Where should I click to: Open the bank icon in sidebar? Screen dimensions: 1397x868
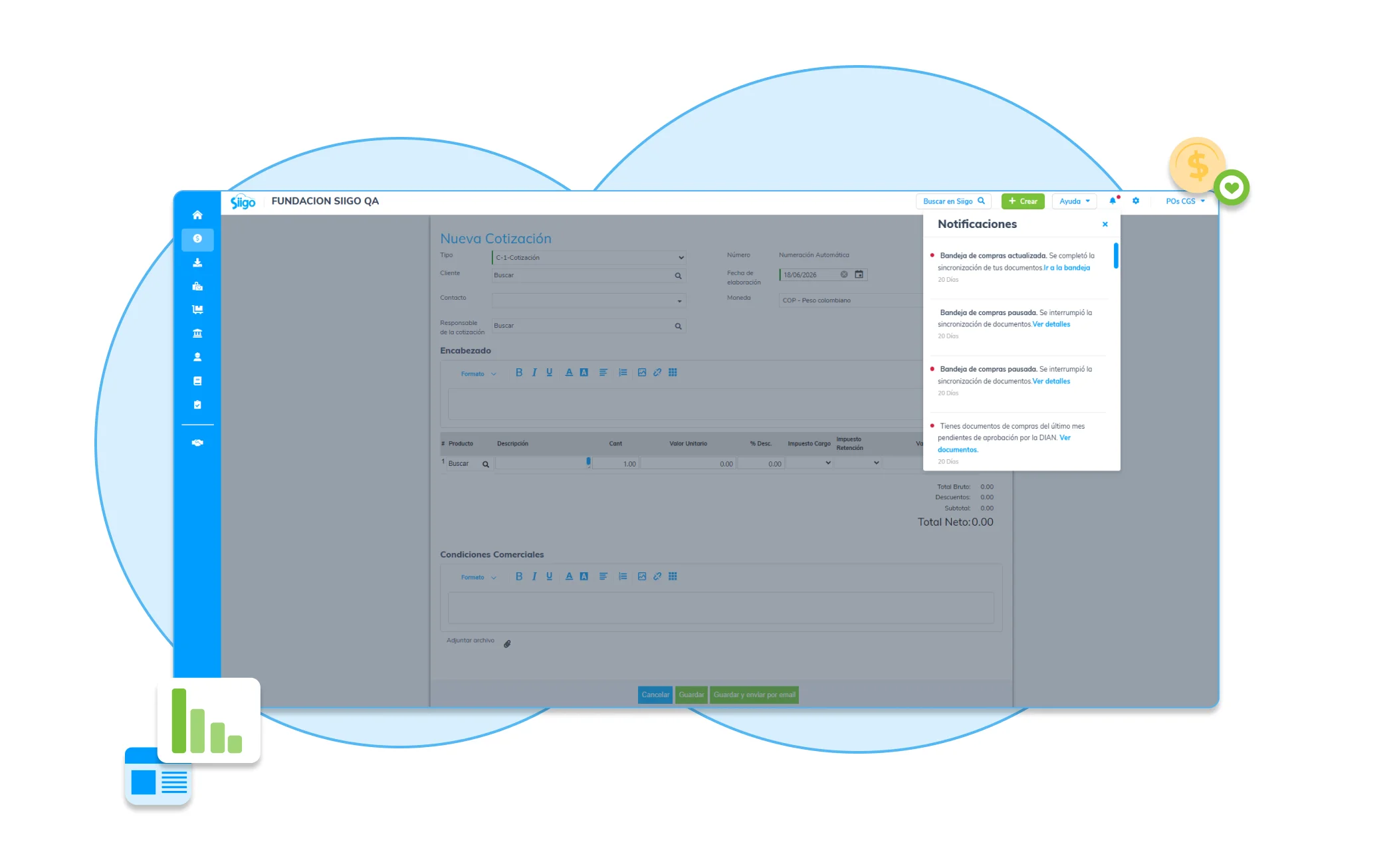[197, 334]
